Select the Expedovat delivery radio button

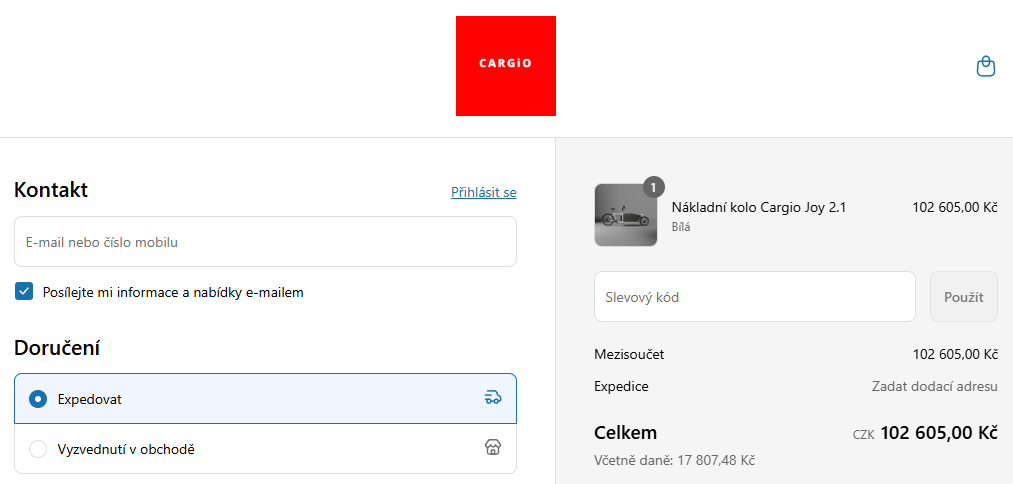point(38,399)
